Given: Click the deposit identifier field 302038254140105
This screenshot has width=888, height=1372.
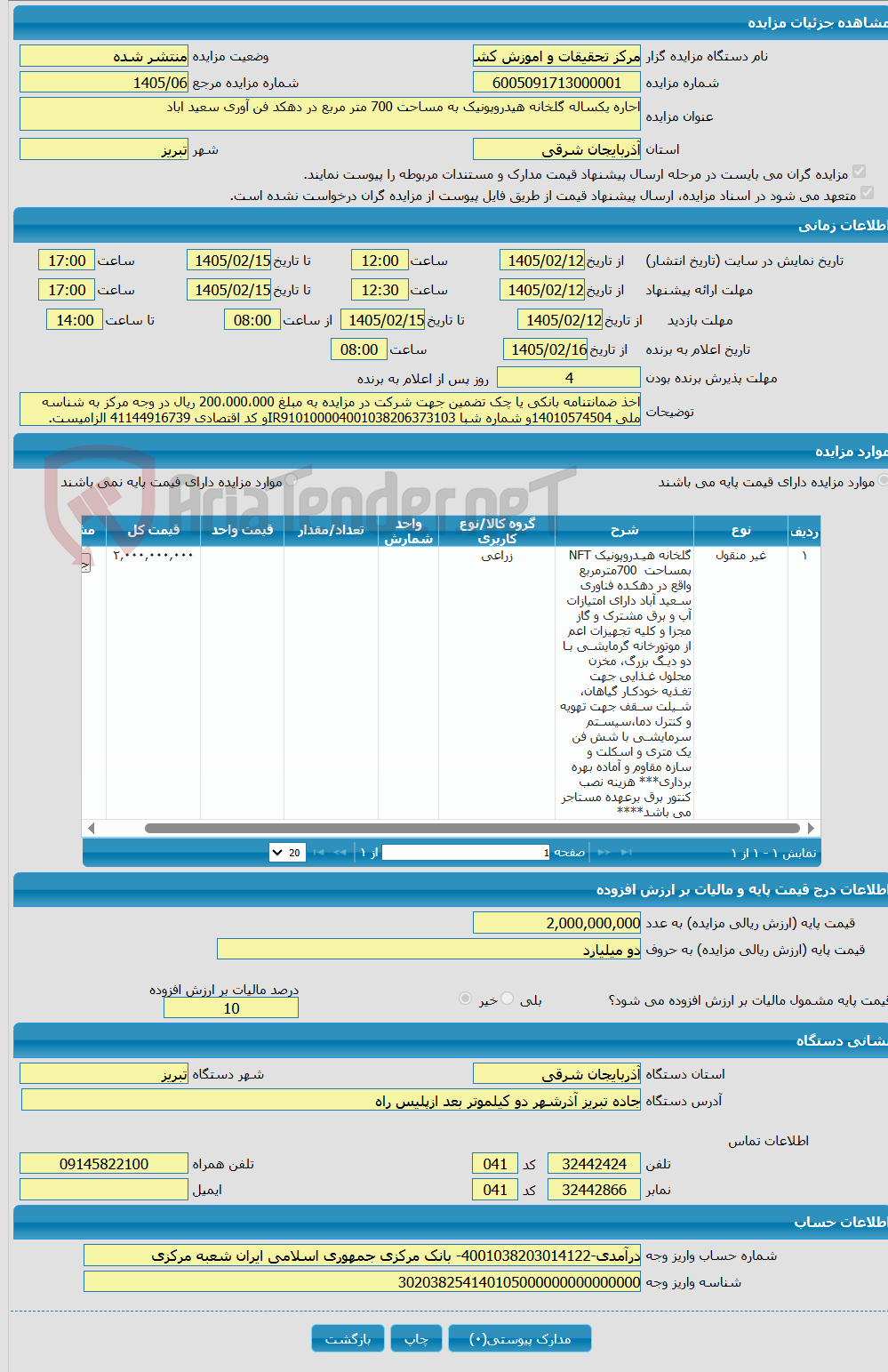Looking at the screenshot, I should pyautogui.click(x=362, y=1282).
